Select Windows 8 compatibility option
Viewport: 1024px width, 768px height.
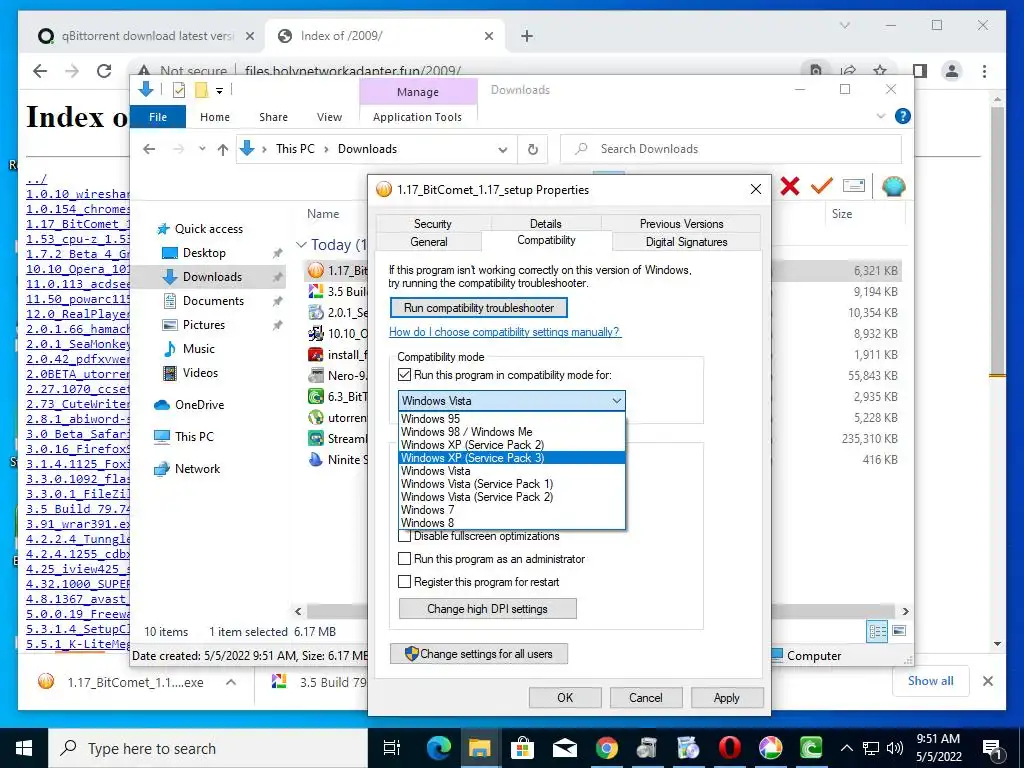tap(511, 522)
